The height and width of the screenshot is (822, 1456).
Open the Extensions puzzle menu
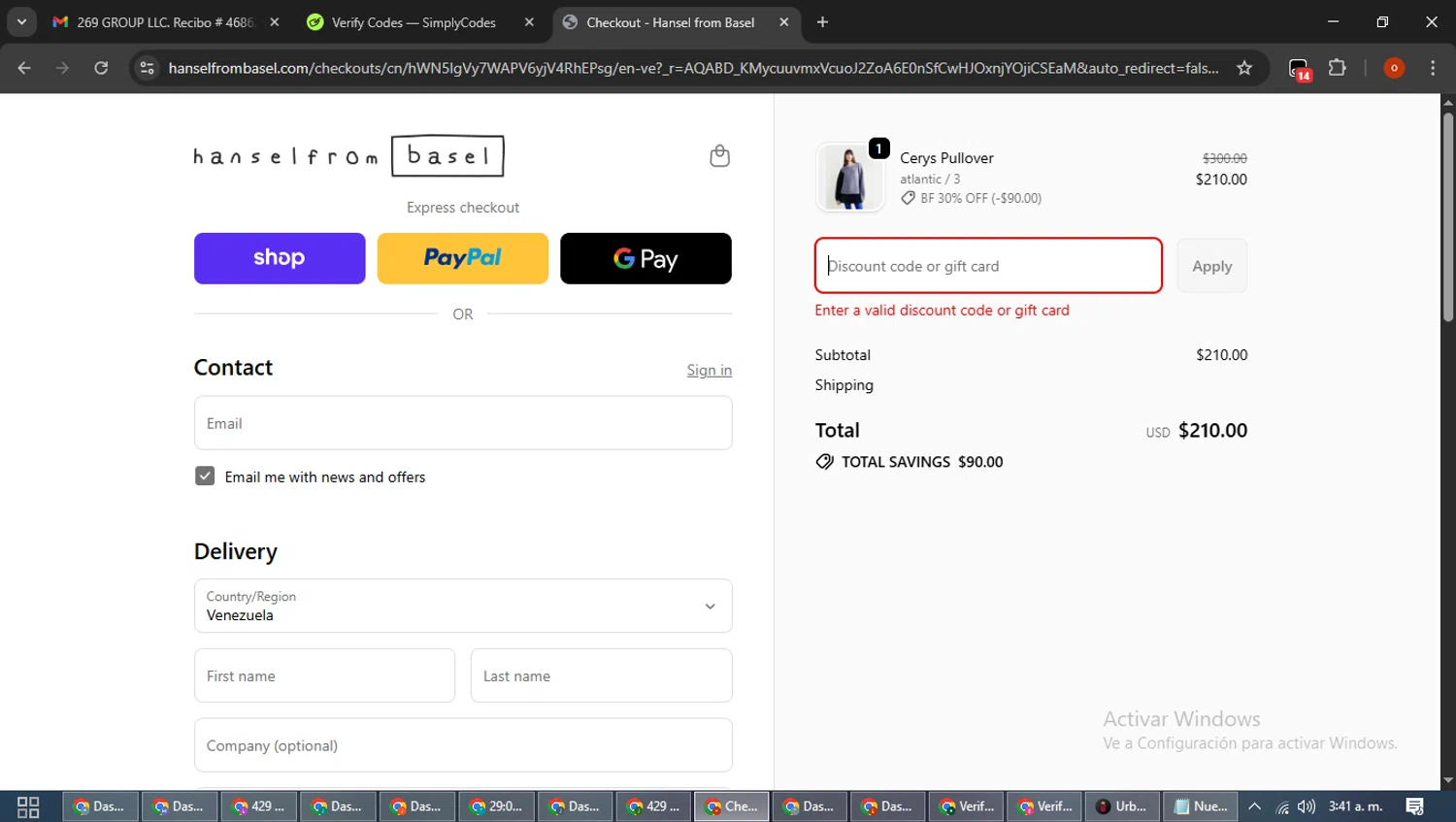(1338, 68)
